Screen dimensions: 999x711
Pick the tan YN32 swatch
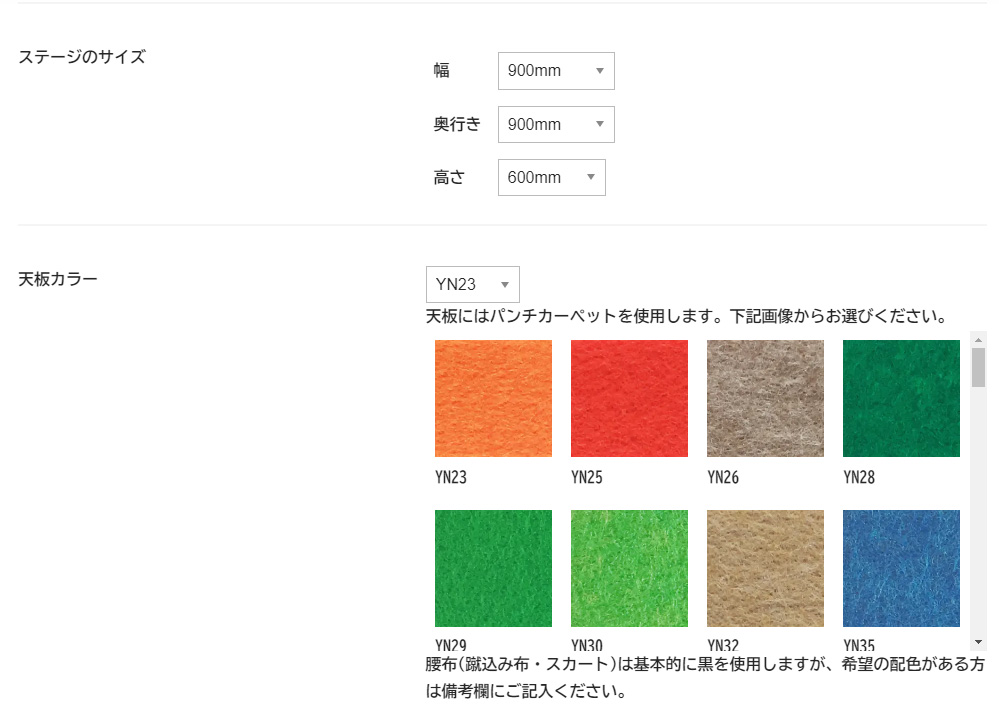coord(765,568)
